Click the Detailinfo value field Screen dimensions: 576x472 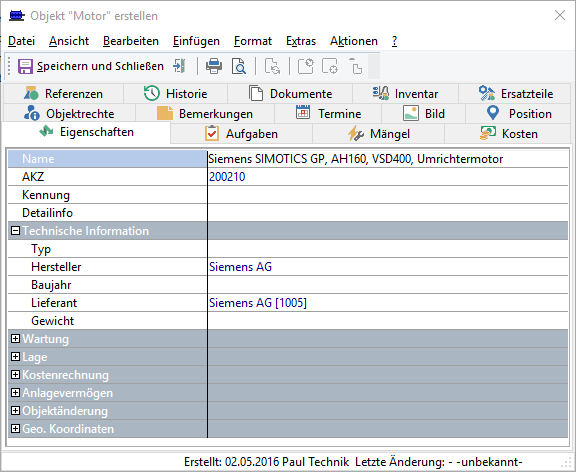click(388, 213)
